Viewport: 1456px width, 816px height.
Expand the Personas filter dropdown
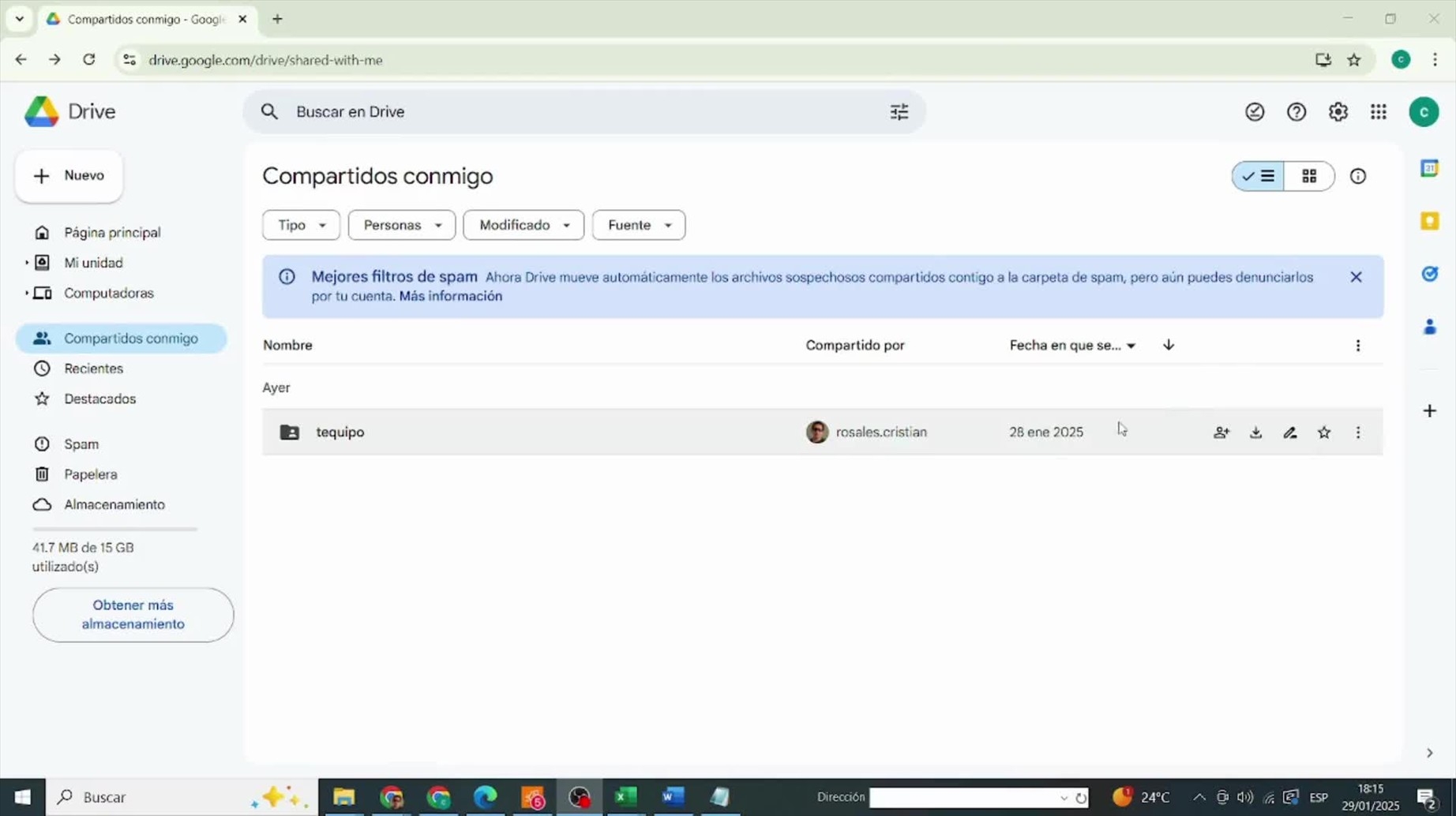click(401, 225)
